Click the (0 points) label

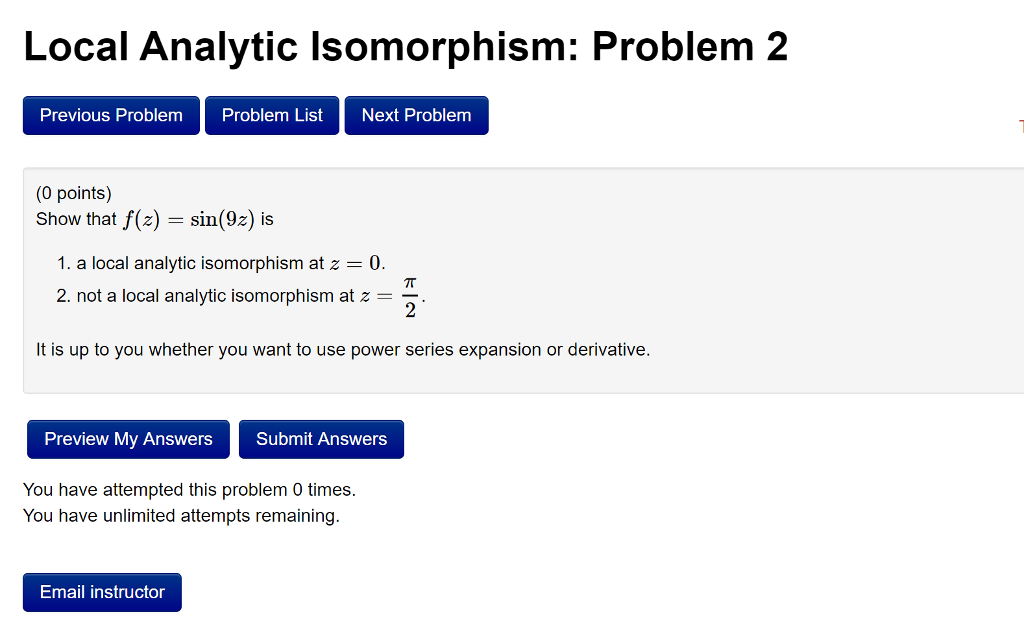click(x=73, y=193)
